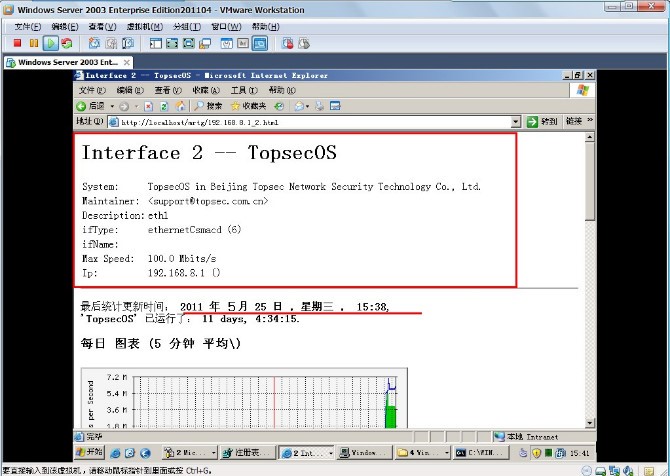This screenshot has width=670, height=476.
Task: Click the IE Back (后退) button
Action: (90, 105)
